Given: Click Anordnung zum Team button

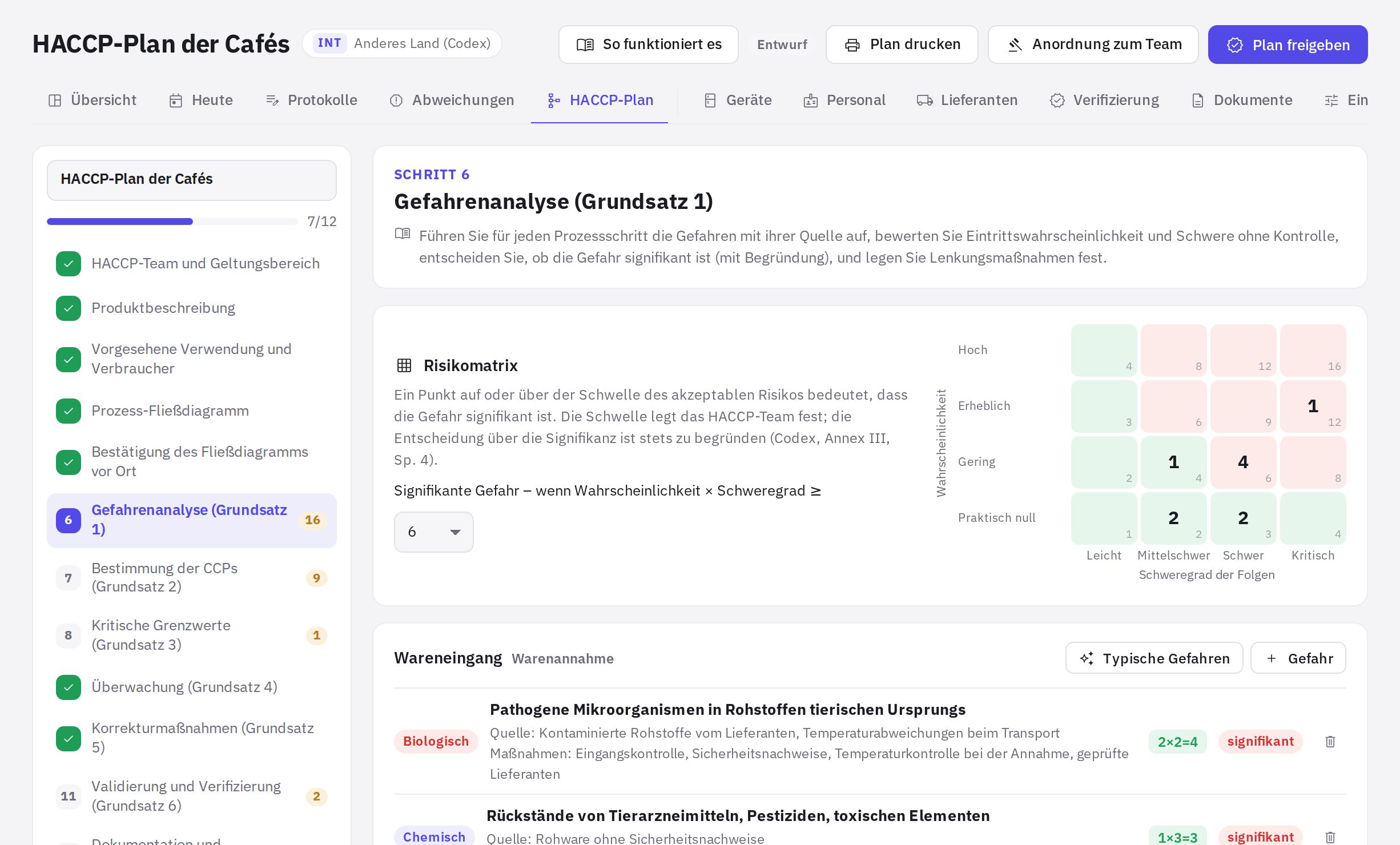Looking at the screenshot, I should pyautogui.click(x=1093, y=45).
